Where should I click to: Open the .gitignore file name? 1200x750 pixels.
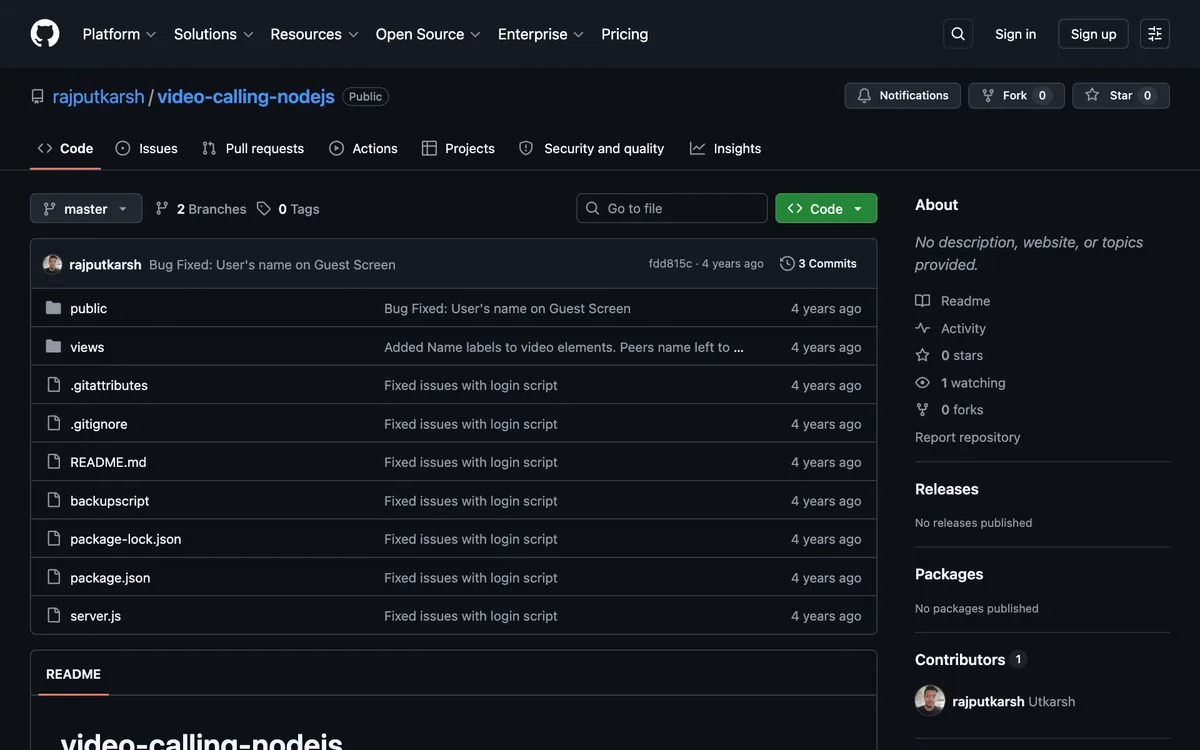pos(98,424)
